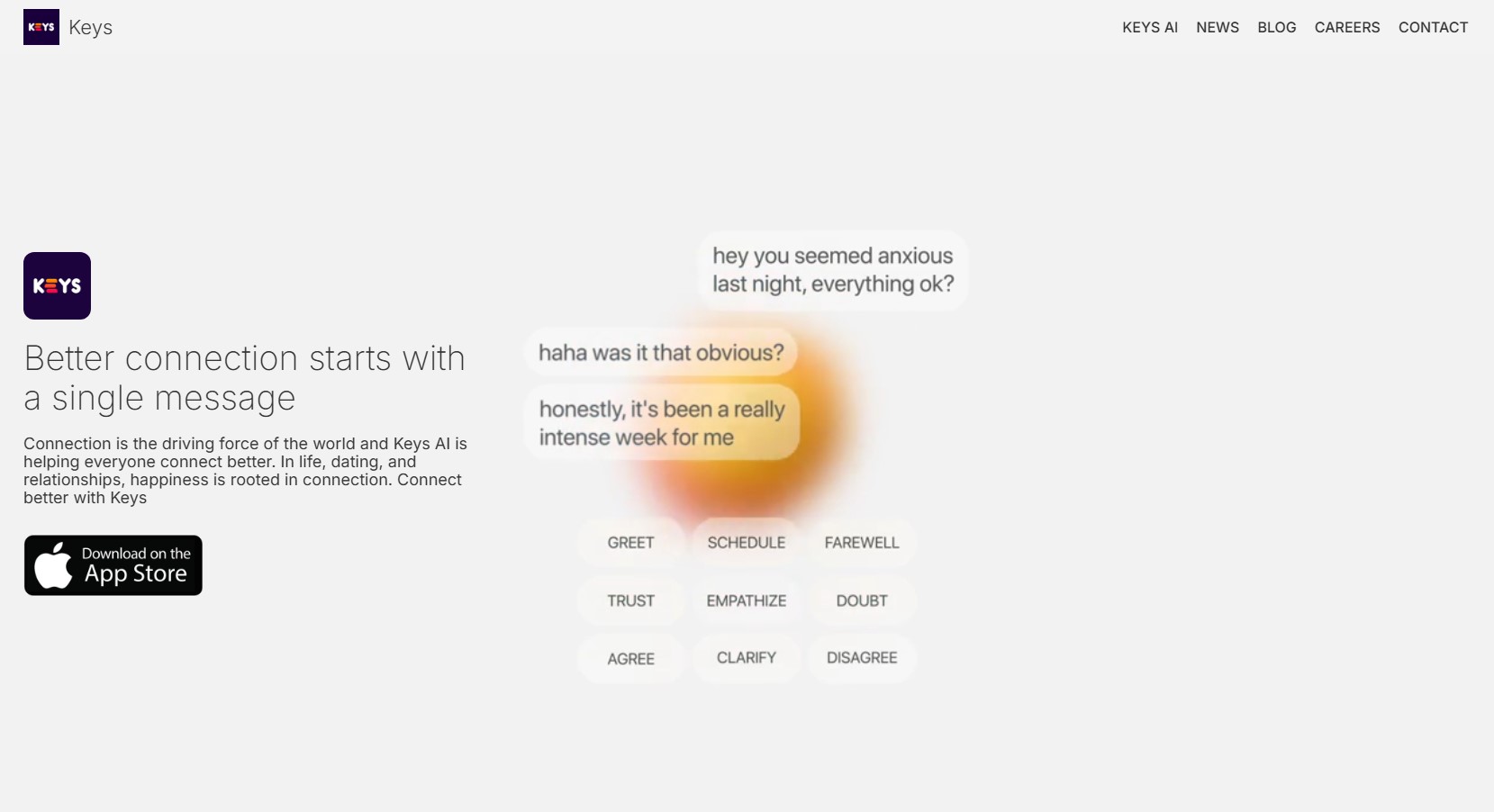The height and width of the screenshot is (812, 1494).
Task: Select the TRUST intent chip
Action: 630,600
